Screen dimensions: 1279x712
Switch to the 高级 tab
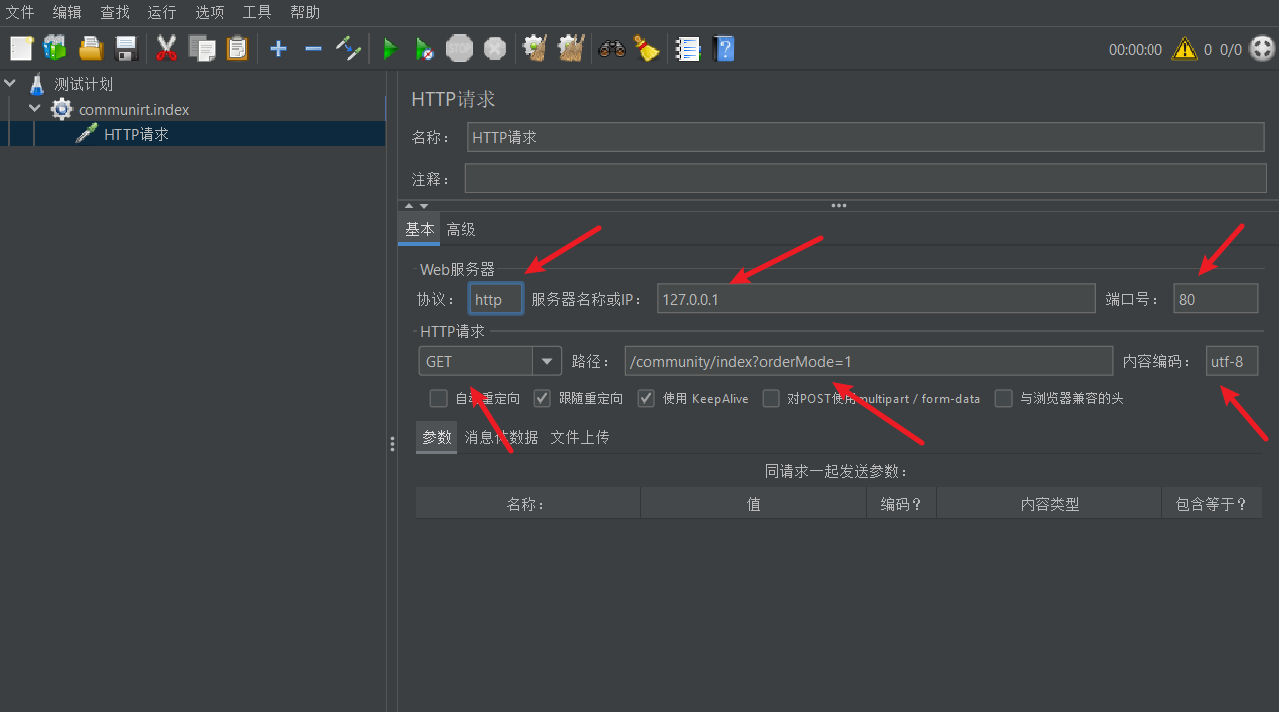point(461,229)
